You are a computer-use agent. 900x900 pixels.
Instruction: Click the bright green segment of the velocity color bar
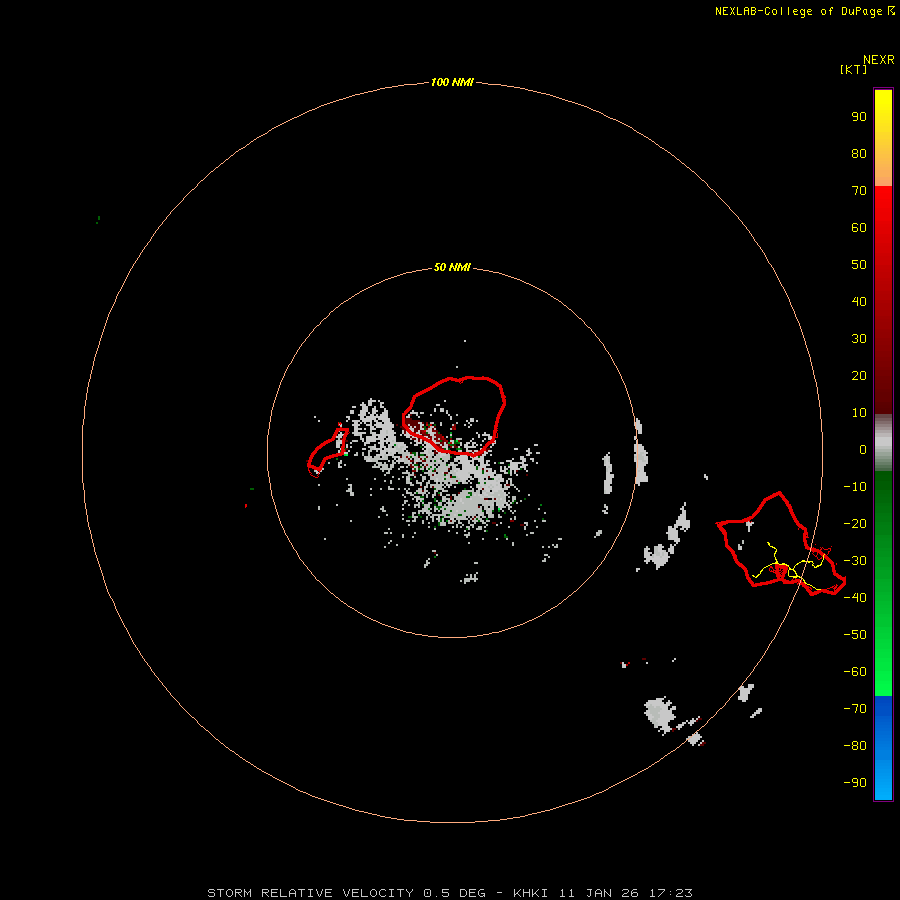883,583
